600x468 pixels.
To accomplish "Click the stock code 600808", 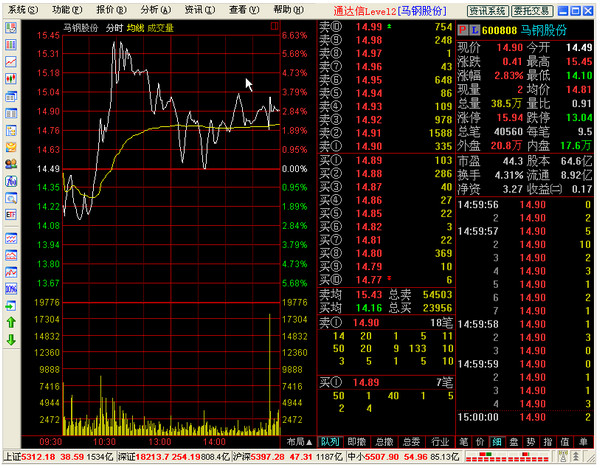I will 500,30.
